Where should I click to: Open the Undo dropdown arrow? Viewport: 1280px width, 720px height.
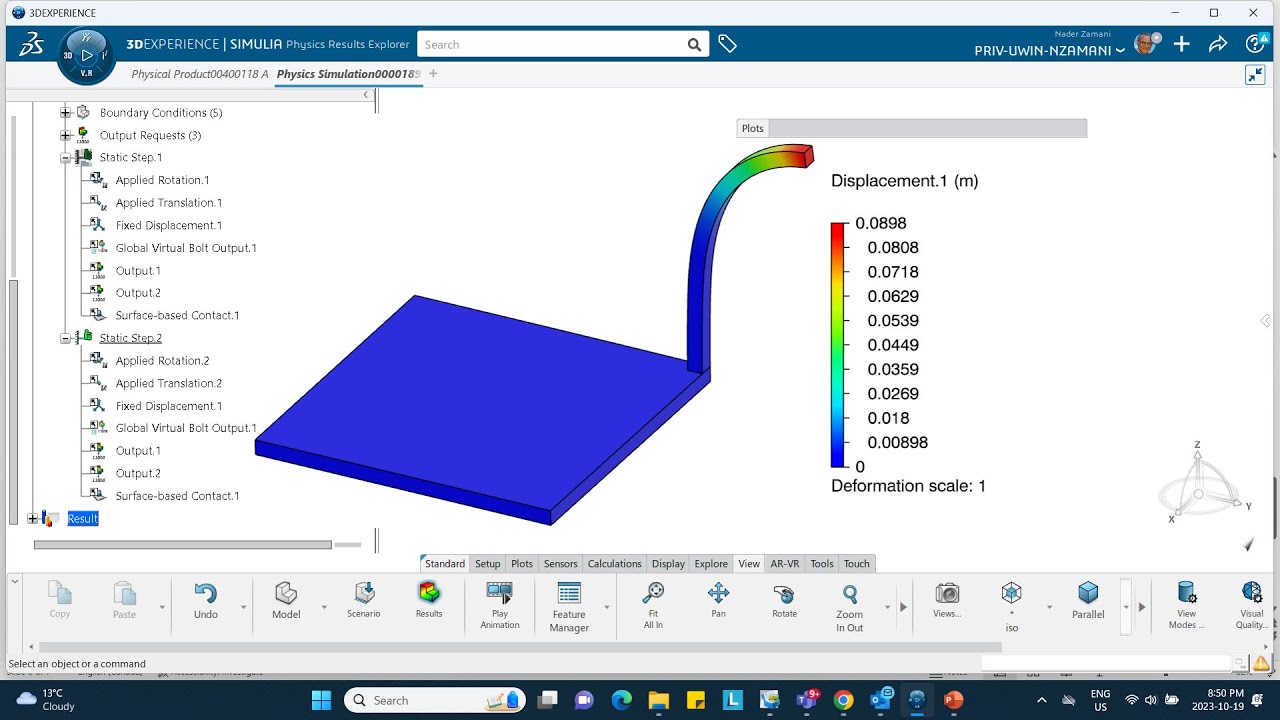(x=243, y=607)
